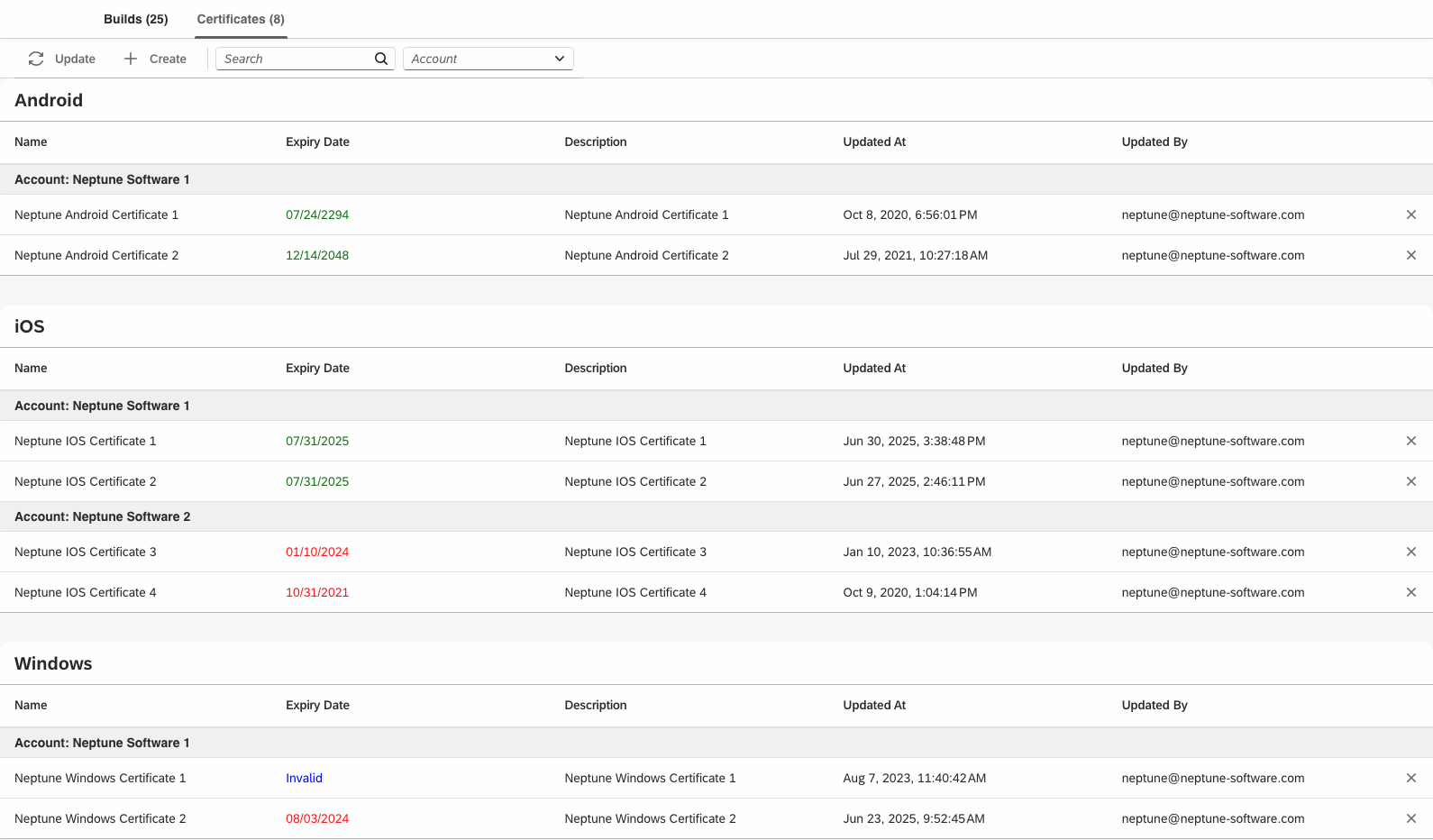Click expiry date 07/24/2294
Screen dimensions: 1433x840
click(317, 215)
